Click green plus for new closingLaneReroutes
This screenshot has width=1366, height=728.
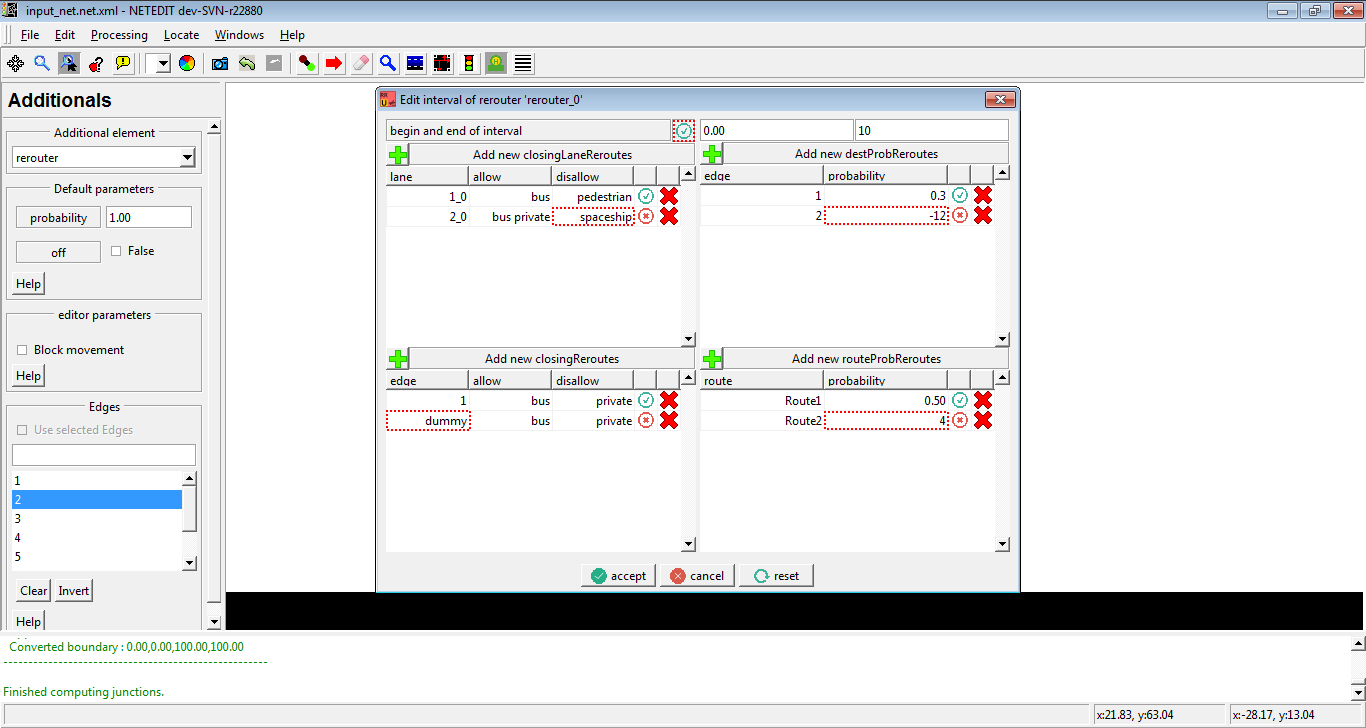[x=398, y=155]
